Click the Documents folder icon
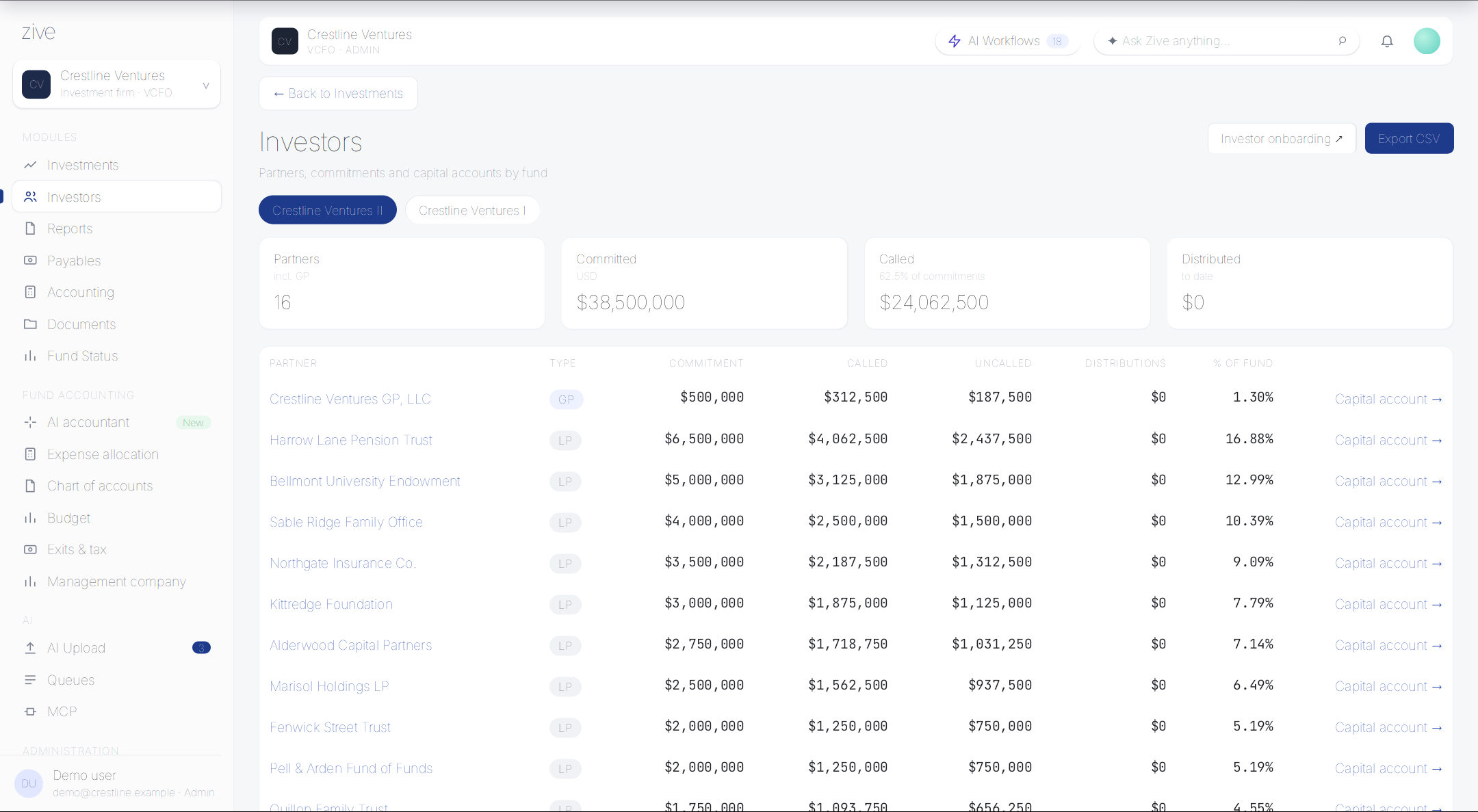1478x812 pixels. click(x=30, y=324)
